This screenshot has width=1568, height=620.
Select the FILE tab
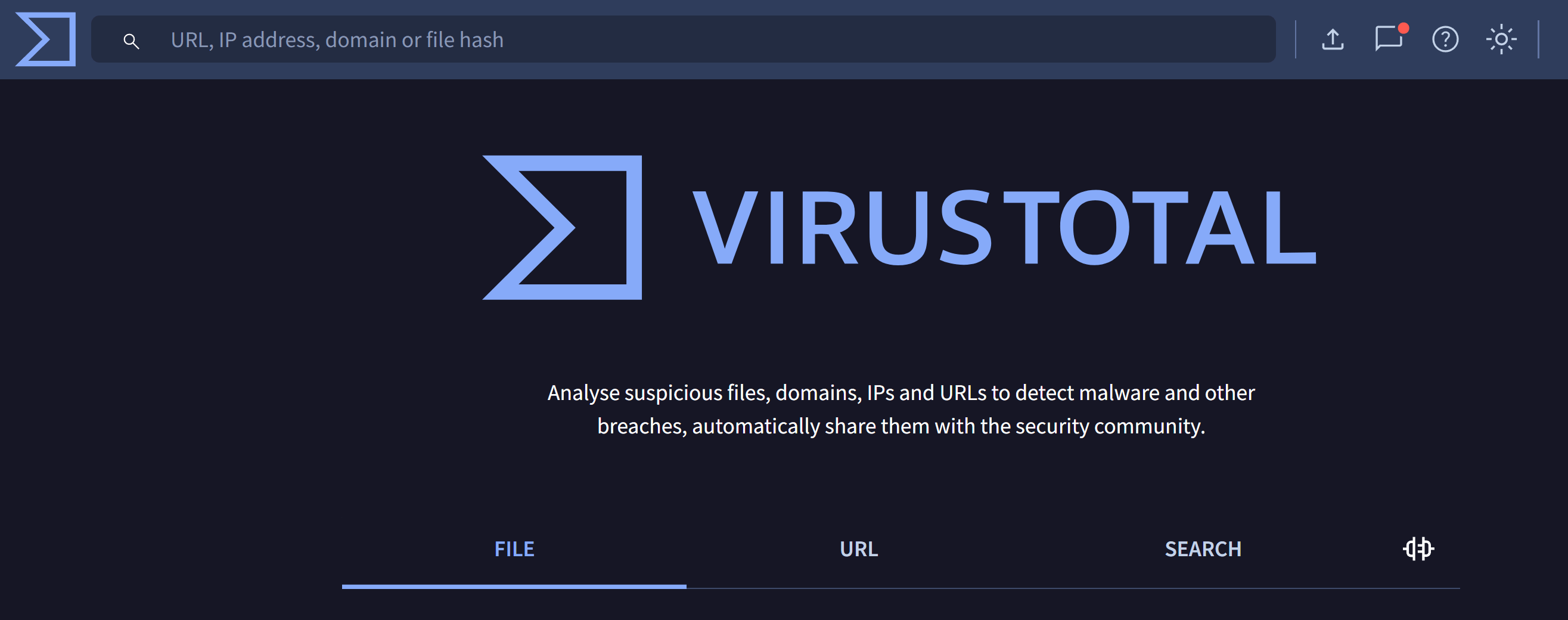pos(514,549)
